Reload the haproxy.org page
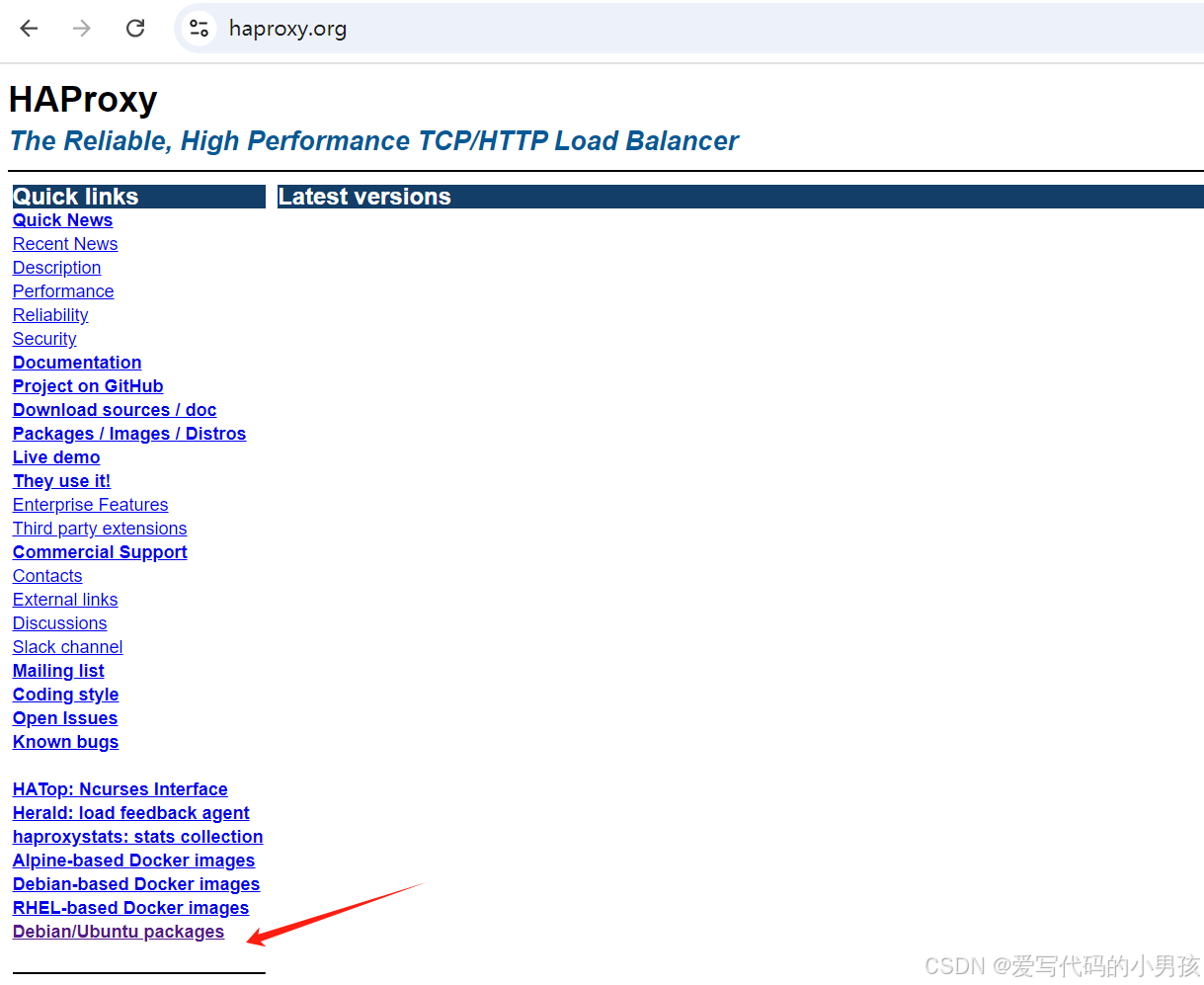Viewport: 1204px width, 985px height. 135,29
